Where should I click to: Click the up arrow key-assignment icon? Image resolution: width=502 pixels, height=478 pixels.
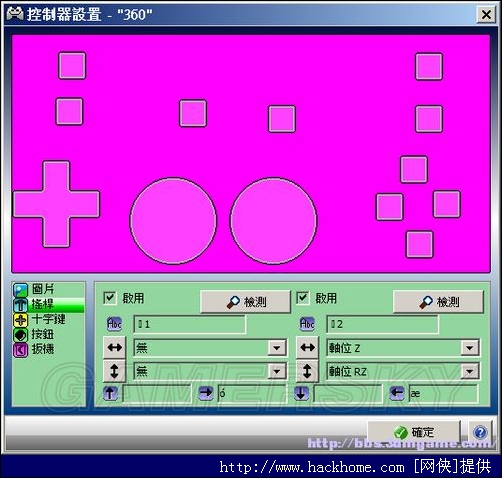click(110, 393)
